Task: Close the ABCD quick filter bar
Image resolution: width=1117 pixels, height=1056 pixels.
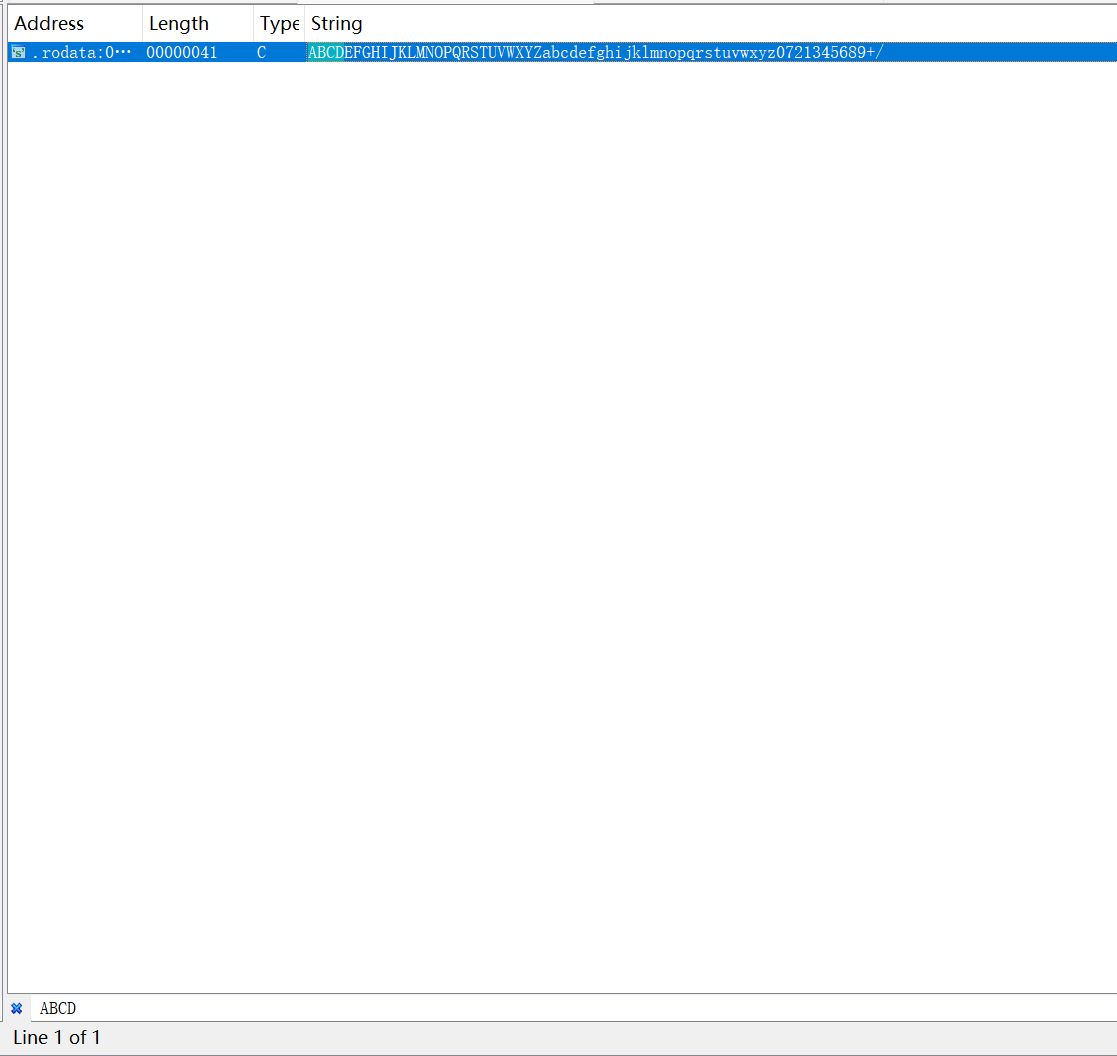Action: [x=16, y=1008]
